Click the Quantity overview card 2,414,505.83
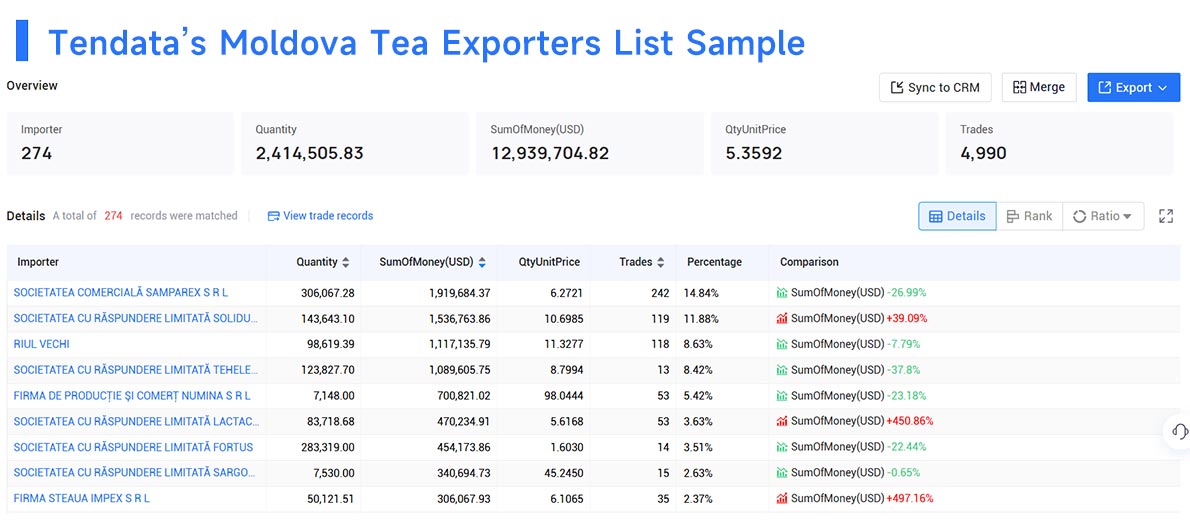This screenshot has width=1190, height=525. (x=355, y=143)
